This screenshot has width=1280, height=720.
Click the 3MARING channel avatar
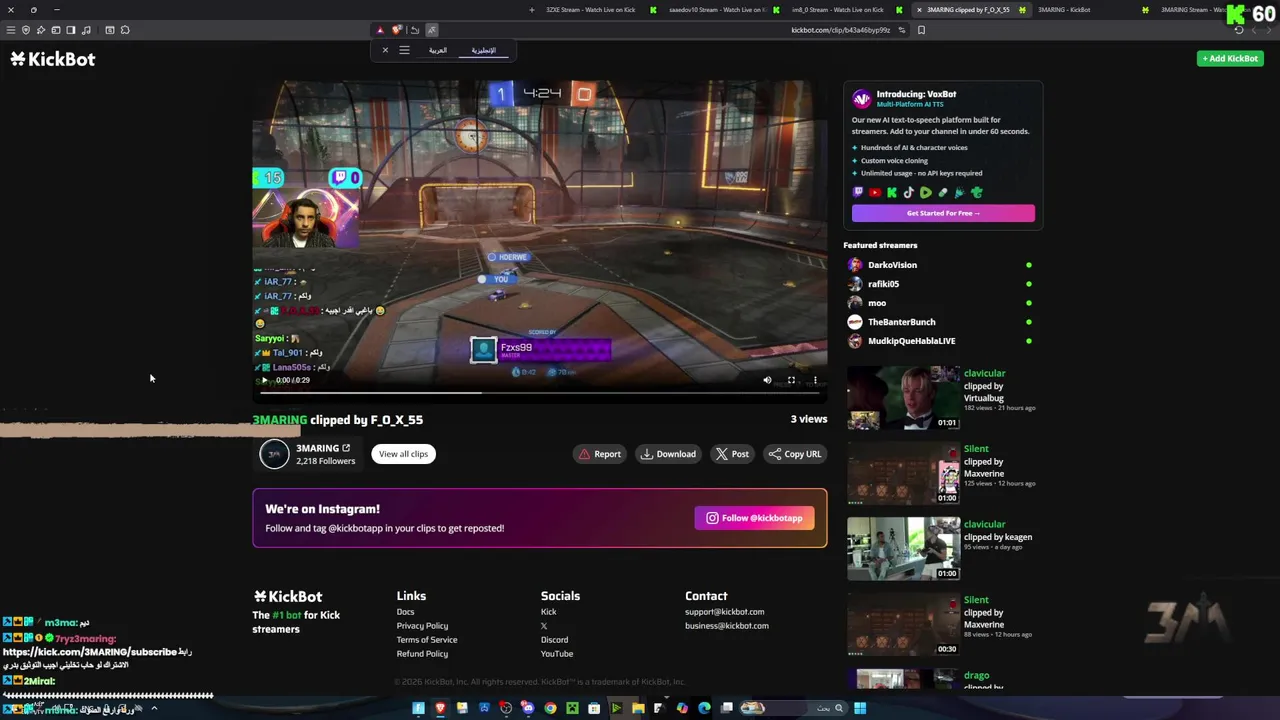274,454
